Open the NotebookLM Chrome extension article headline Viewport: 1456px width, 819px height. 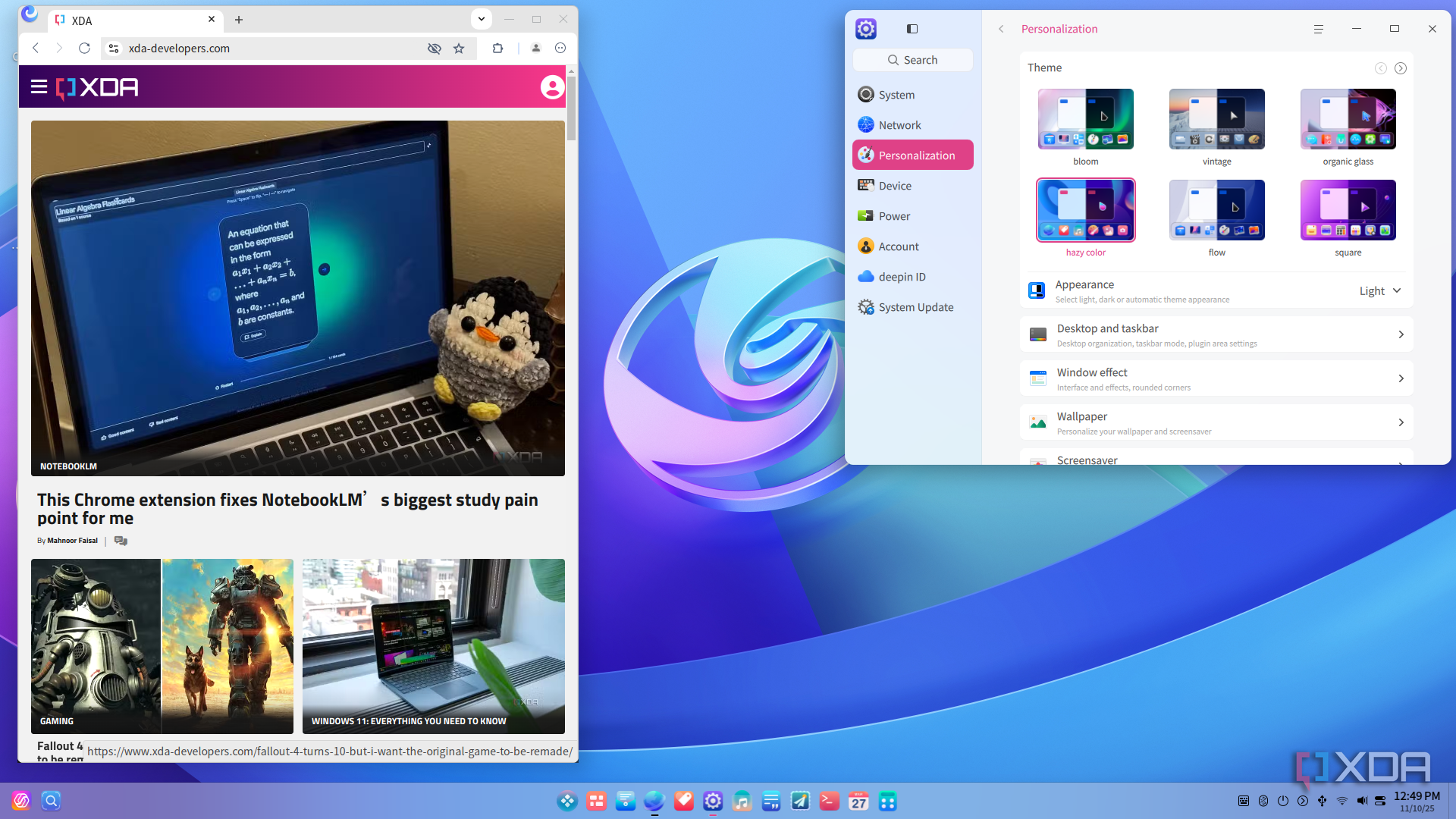tap(287, 509)
